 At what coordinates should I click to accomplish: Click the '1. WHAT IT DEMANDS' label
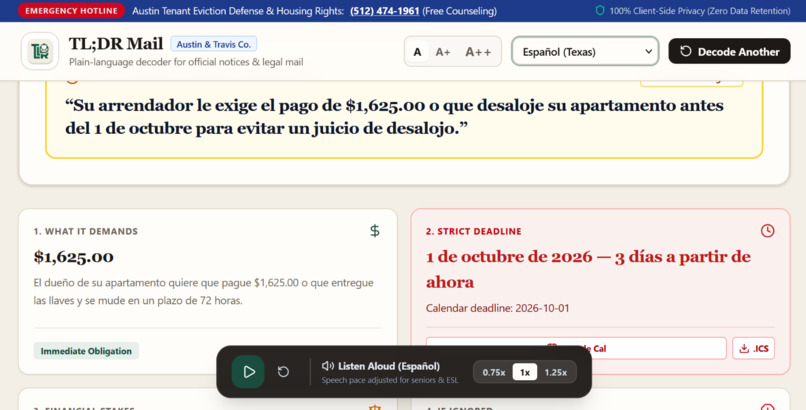(85, 231)
